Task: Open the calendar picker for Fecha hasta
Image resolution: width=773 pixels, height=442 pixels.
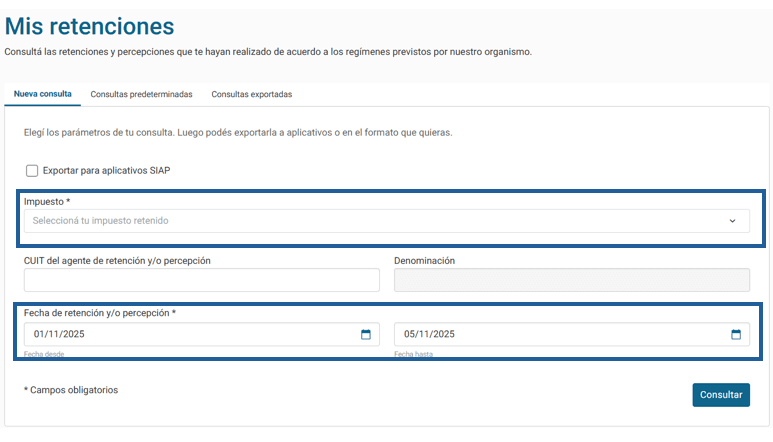Action: click(736, 334)
